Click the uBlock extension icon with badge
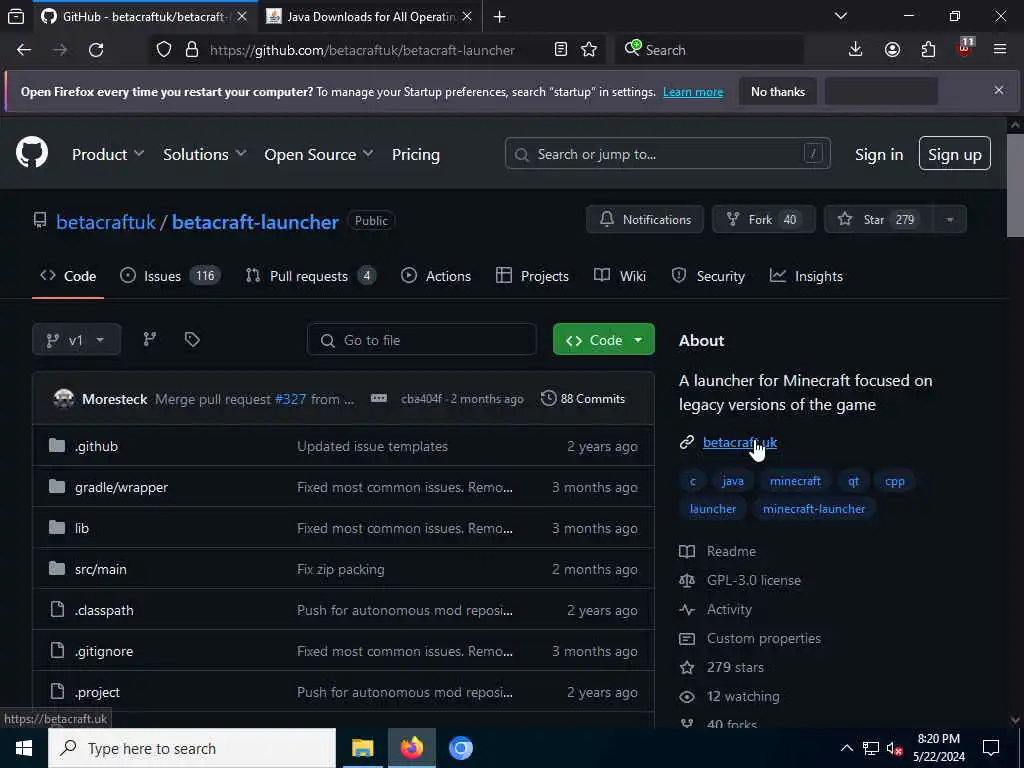1024x768 pixels. pyautogui.click(x=965, y=48)
